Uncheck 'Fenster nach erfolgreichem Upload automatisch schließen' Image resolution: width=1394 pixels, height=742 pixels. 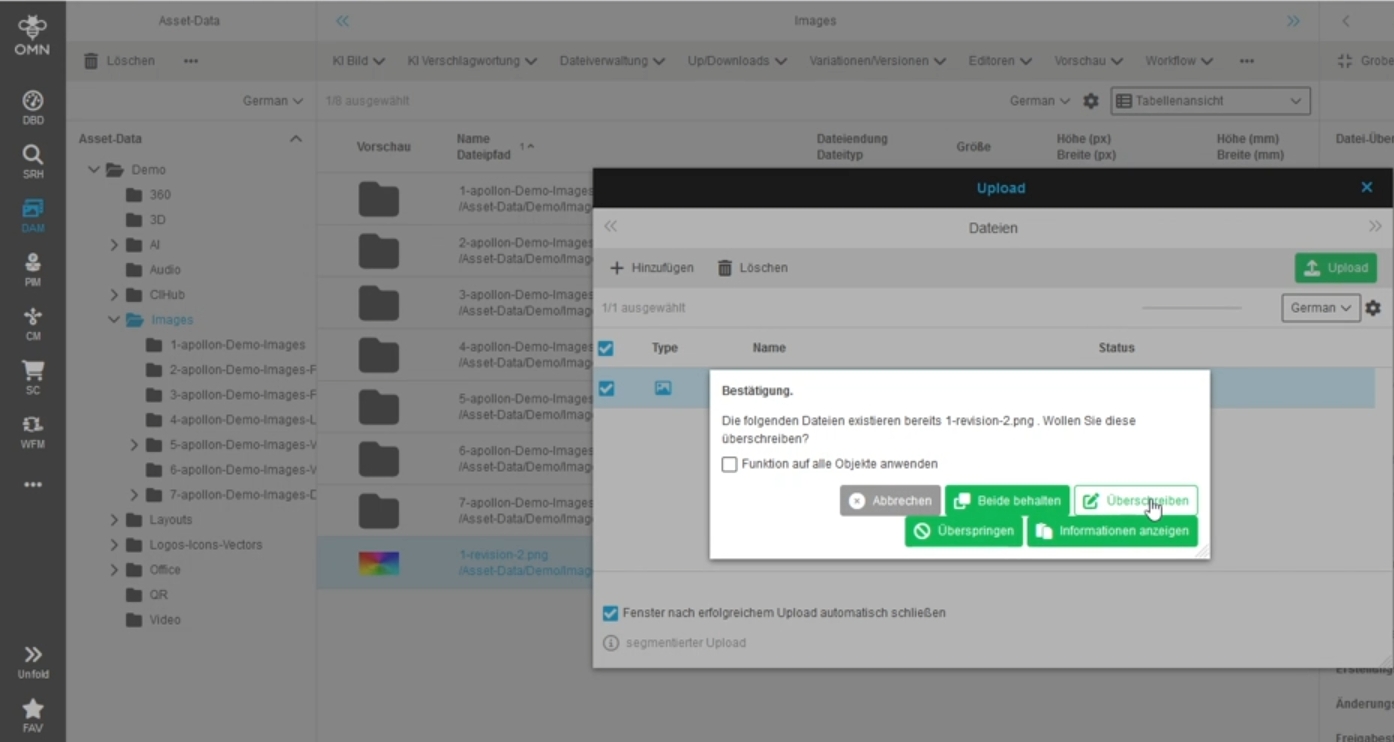click(x=610, y=613)
